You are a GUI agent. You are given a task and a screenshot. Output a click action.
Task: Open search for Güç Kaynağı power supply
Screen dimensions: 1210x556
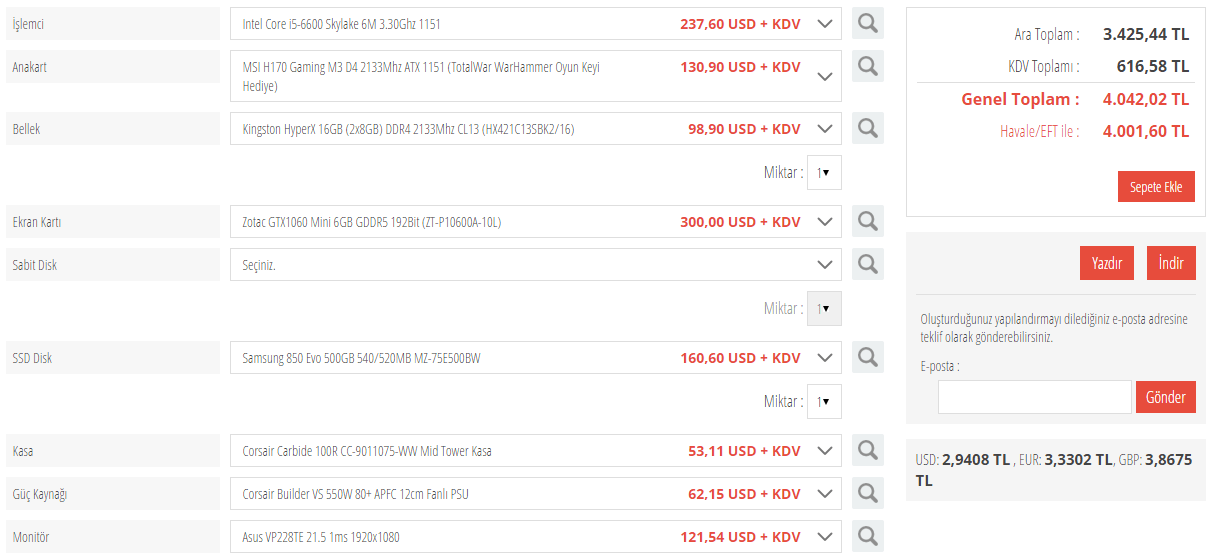tap(867, 493)
